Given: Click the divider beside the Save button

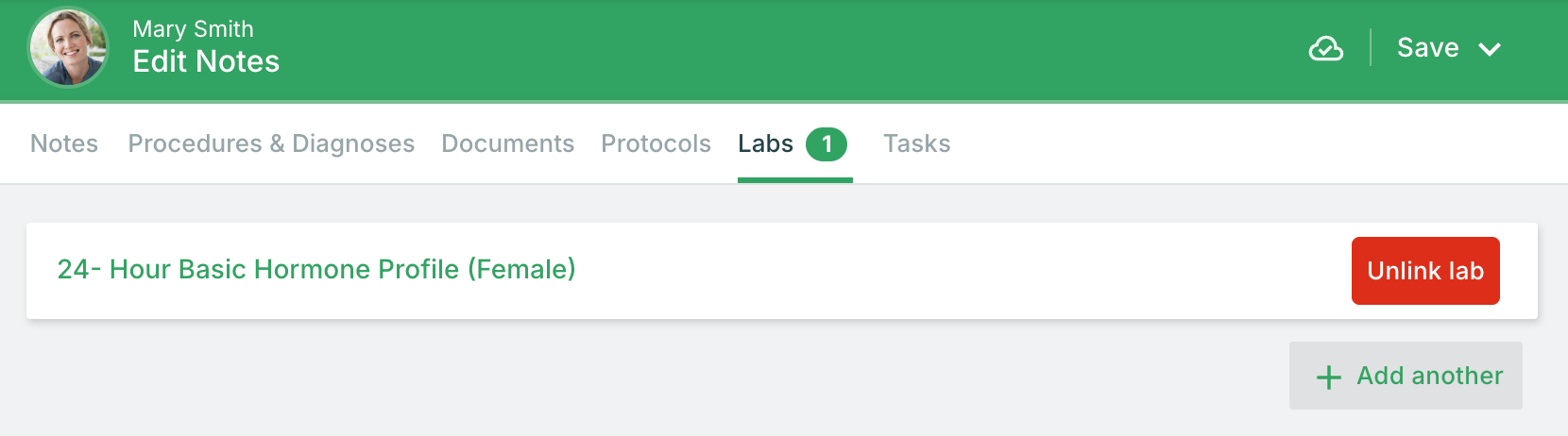Looking at the screenshot, I should click(1371, 48).
